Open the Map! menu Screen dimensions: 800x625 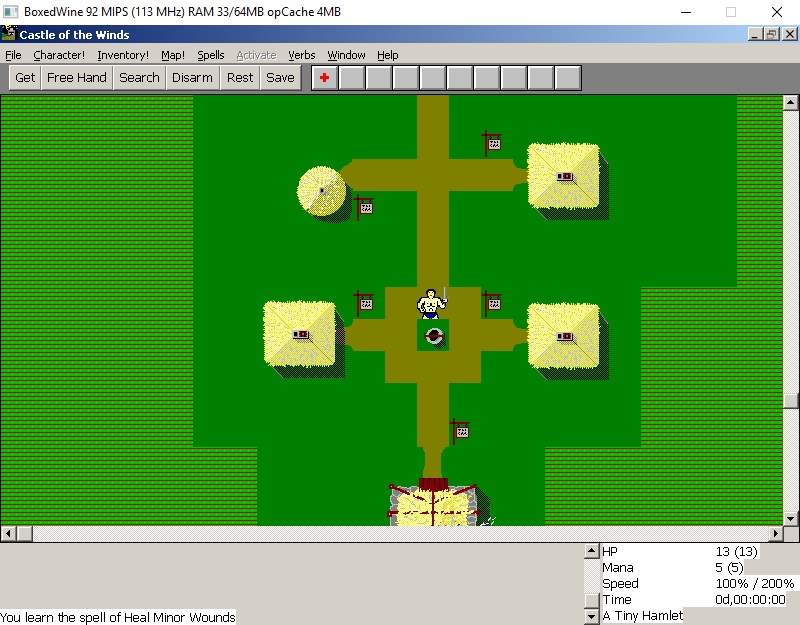(173, 55)
